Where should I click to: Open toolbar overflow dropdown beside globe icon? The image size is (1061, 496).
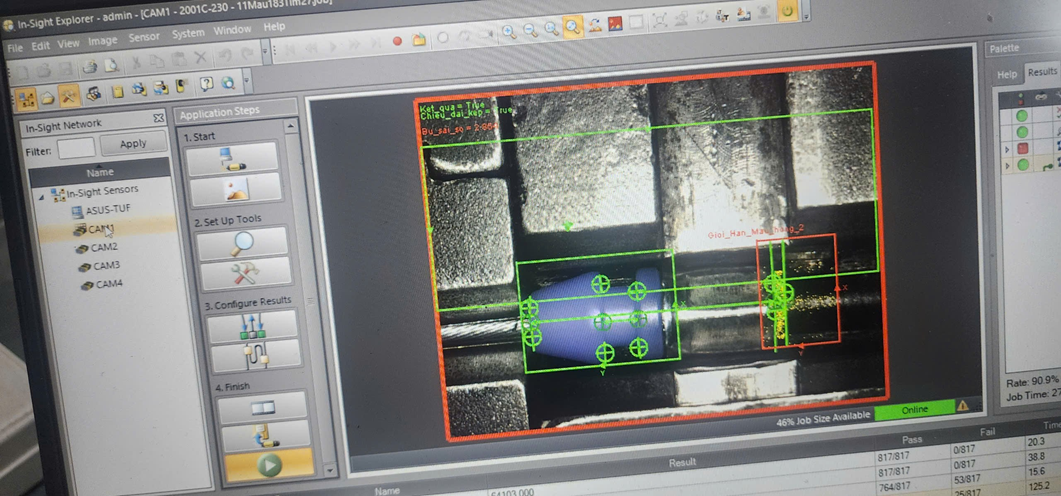point(247,81)
